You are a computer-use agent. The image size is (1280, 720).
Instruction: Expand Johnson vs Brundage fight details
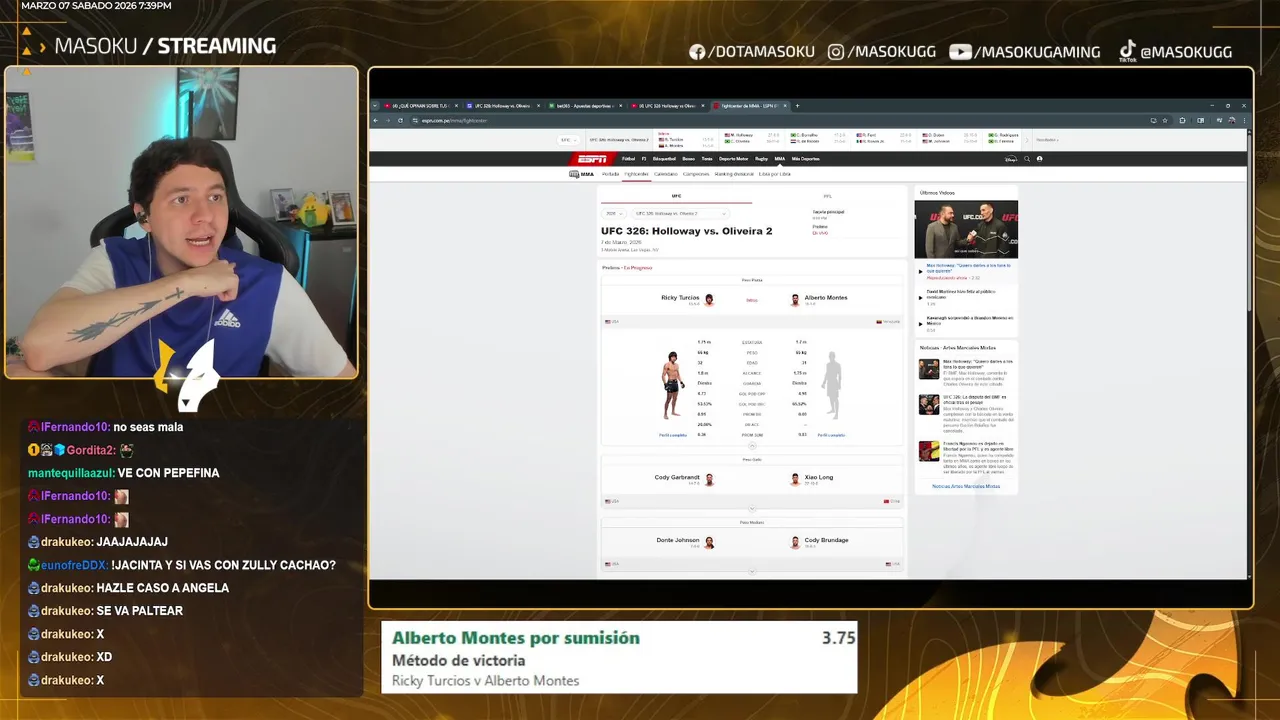click(x=752, y=571)
